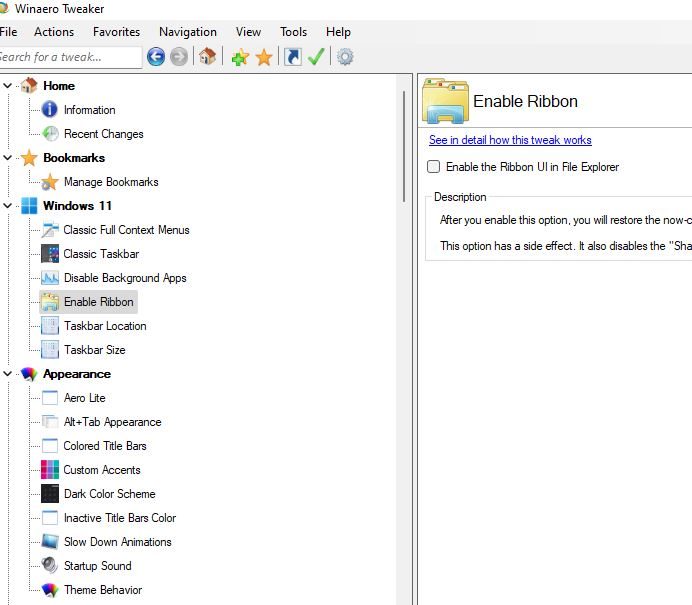
Task: Collapse the Home tree node
Action: [x=8, y=86]
